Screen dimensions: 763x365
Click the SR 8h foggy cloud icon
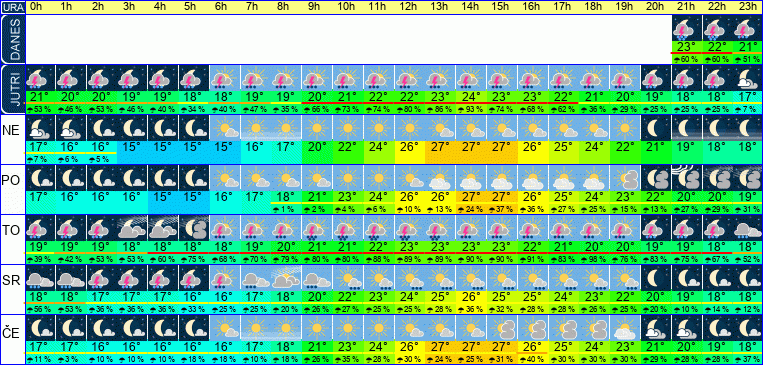[x=286, y=278]
